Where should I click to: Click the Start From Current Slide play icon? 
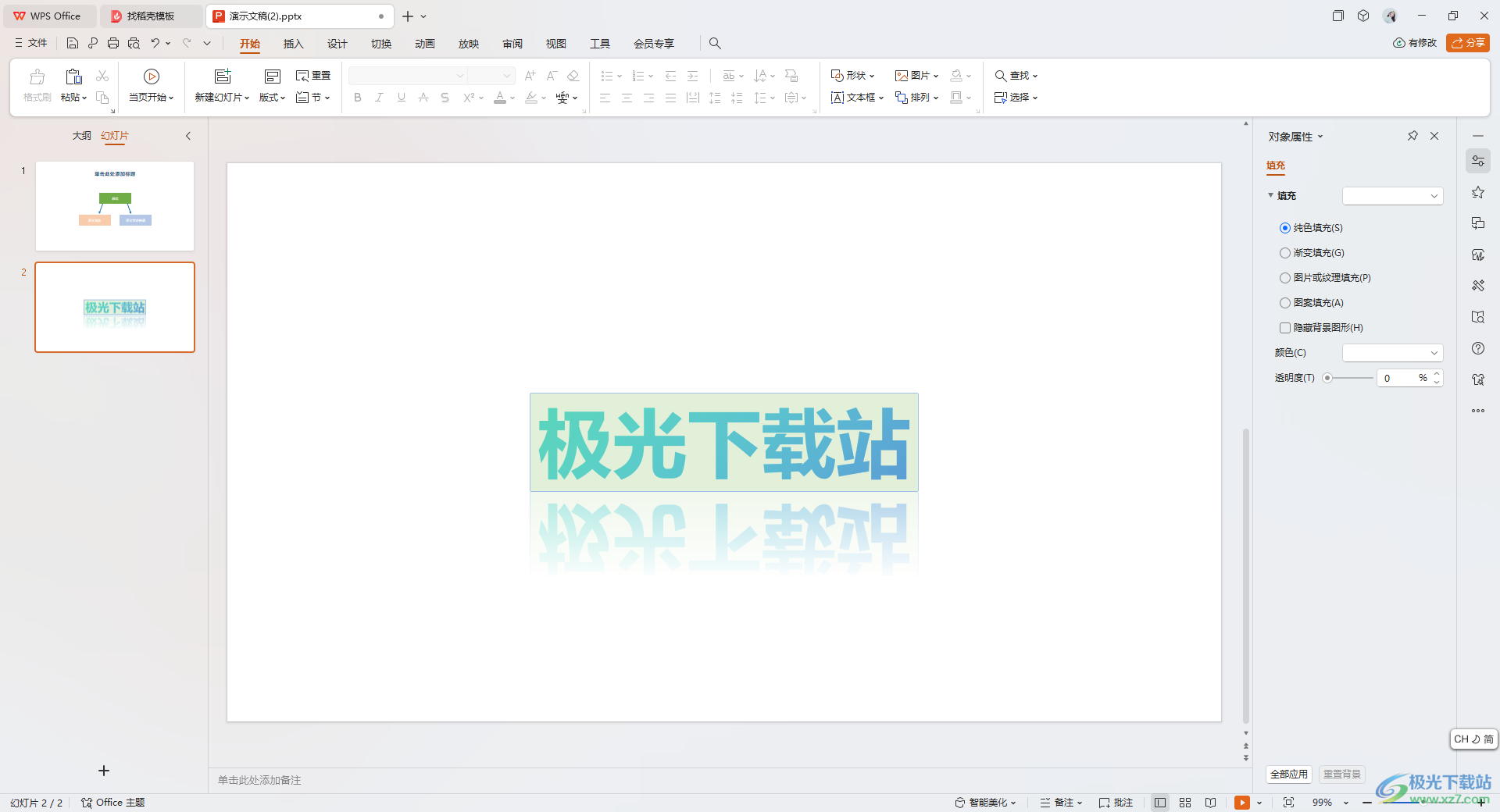click(152, 76)
